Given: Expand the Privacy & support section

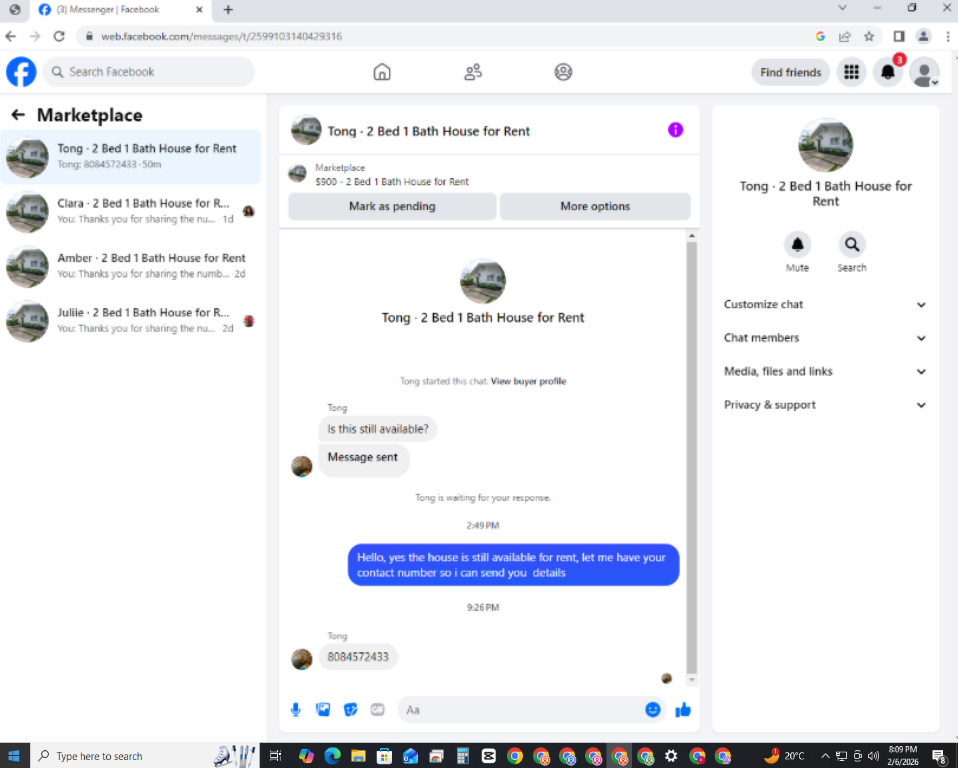Looking at the screenshot, I should tap(825, 405).
